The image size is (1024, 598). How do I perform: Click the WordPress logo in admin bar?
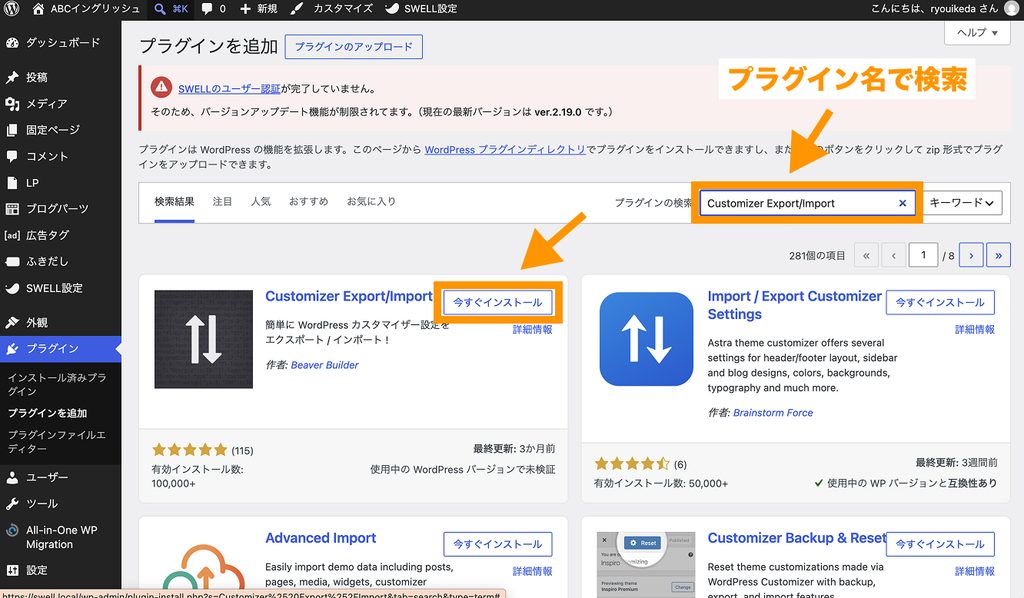[12, 9]
